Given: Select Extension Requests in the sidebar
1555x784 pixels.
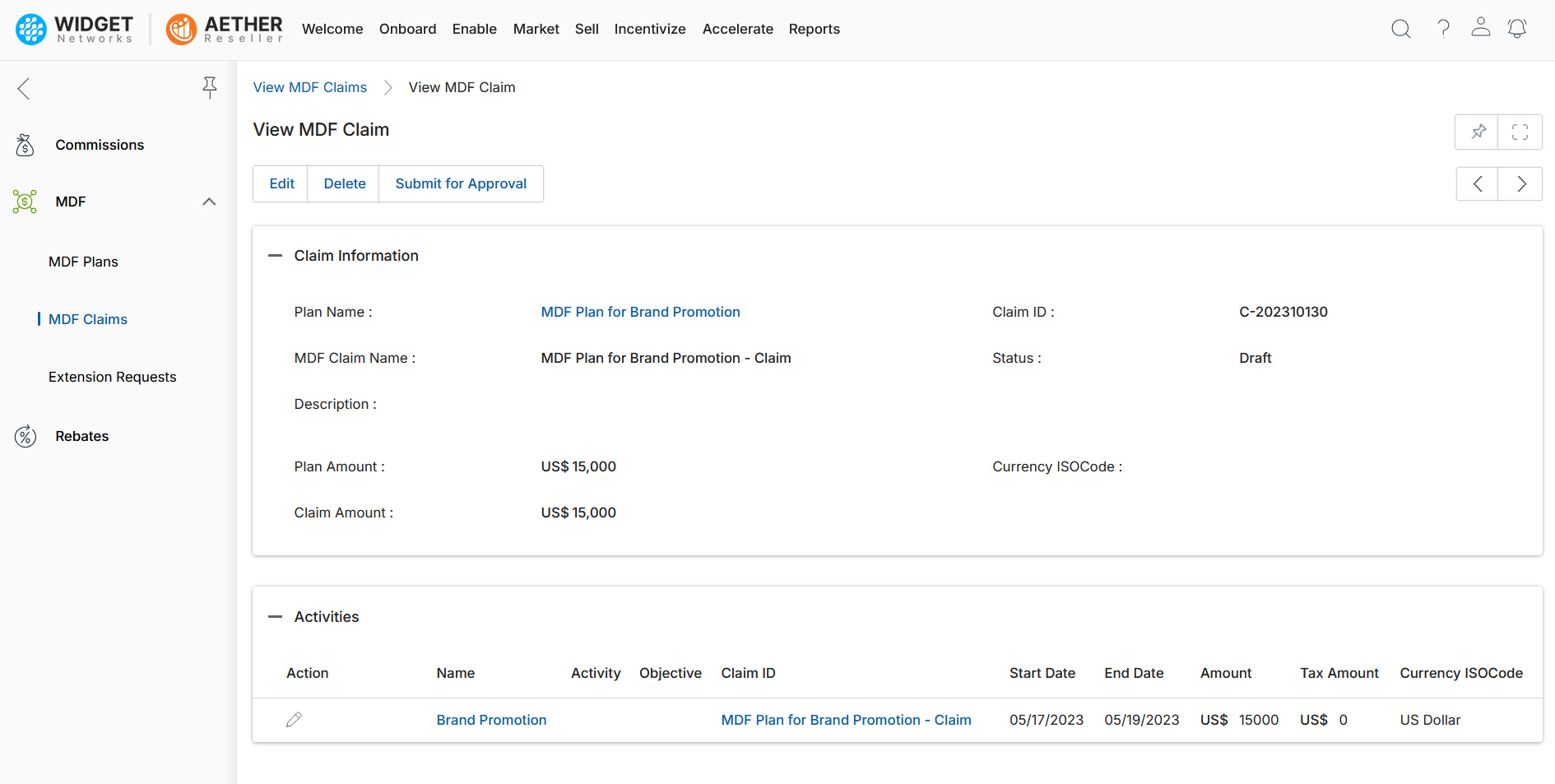Looking at the screenshot, I should coord(112,377).
